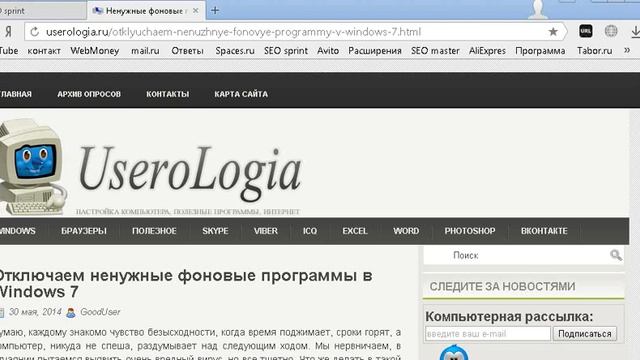Close the 'Ненужные фоновые' tab

[196, 11]
